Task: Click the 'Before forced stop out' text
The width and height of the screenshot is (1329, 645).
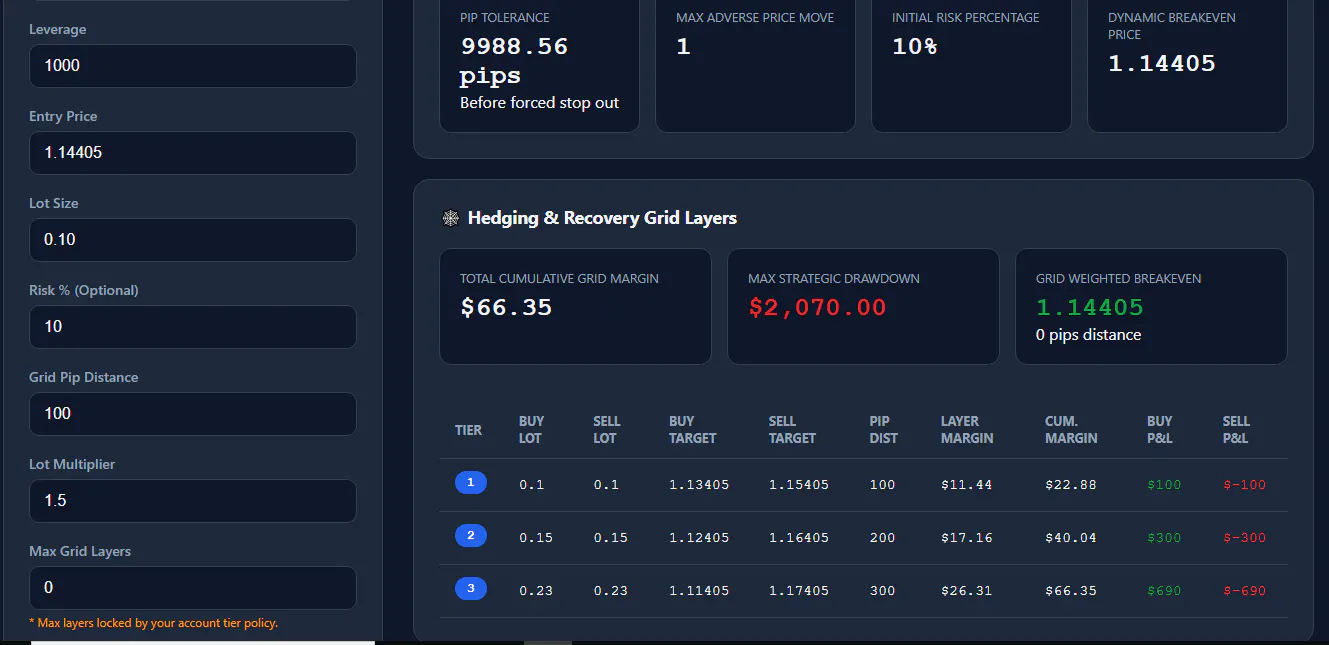Action: tap(539, 103)
